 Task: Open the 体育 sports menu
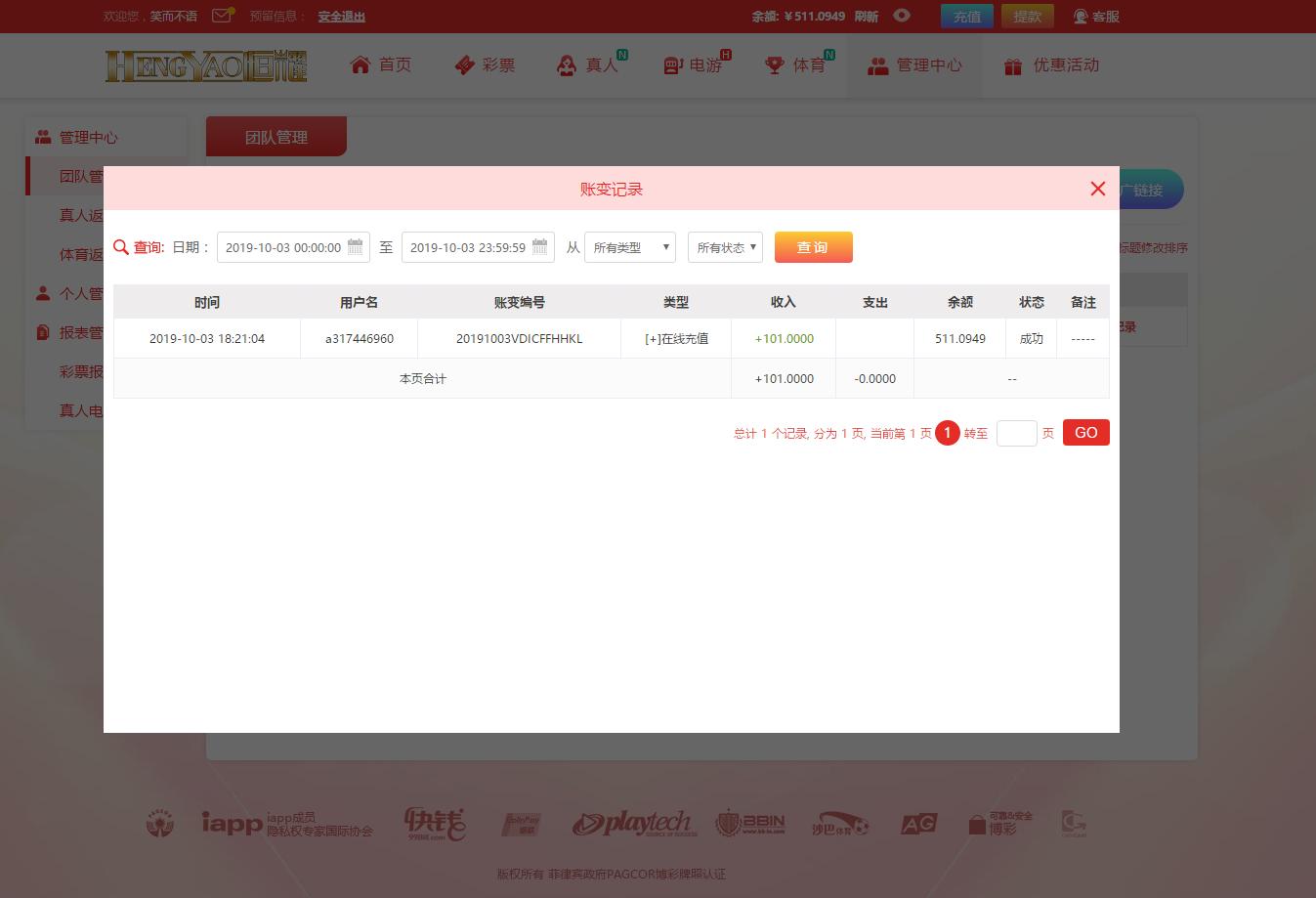pyautogui.click(x=797, y=65)
